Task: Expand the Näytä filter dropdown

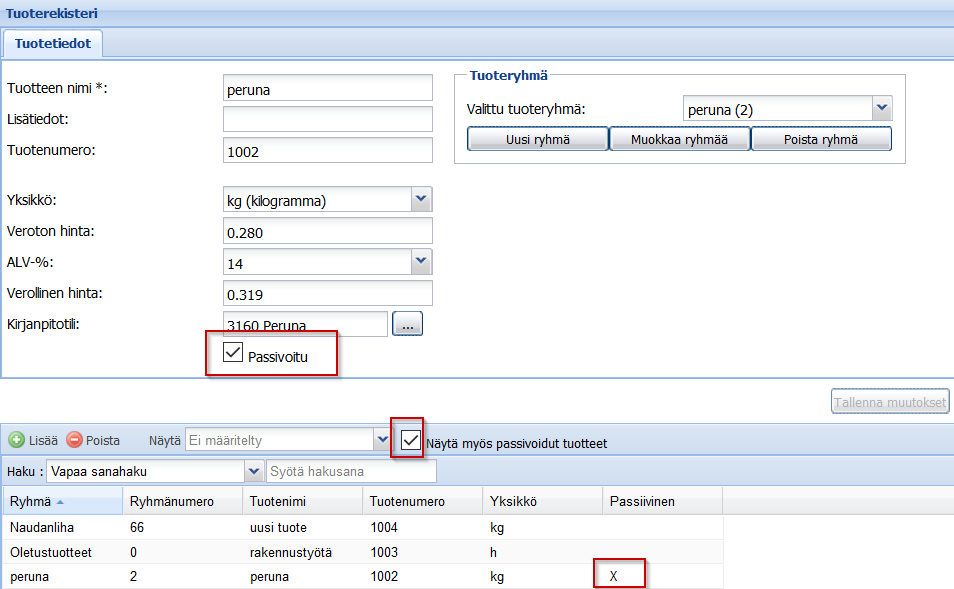Action: tap(381, 440)
